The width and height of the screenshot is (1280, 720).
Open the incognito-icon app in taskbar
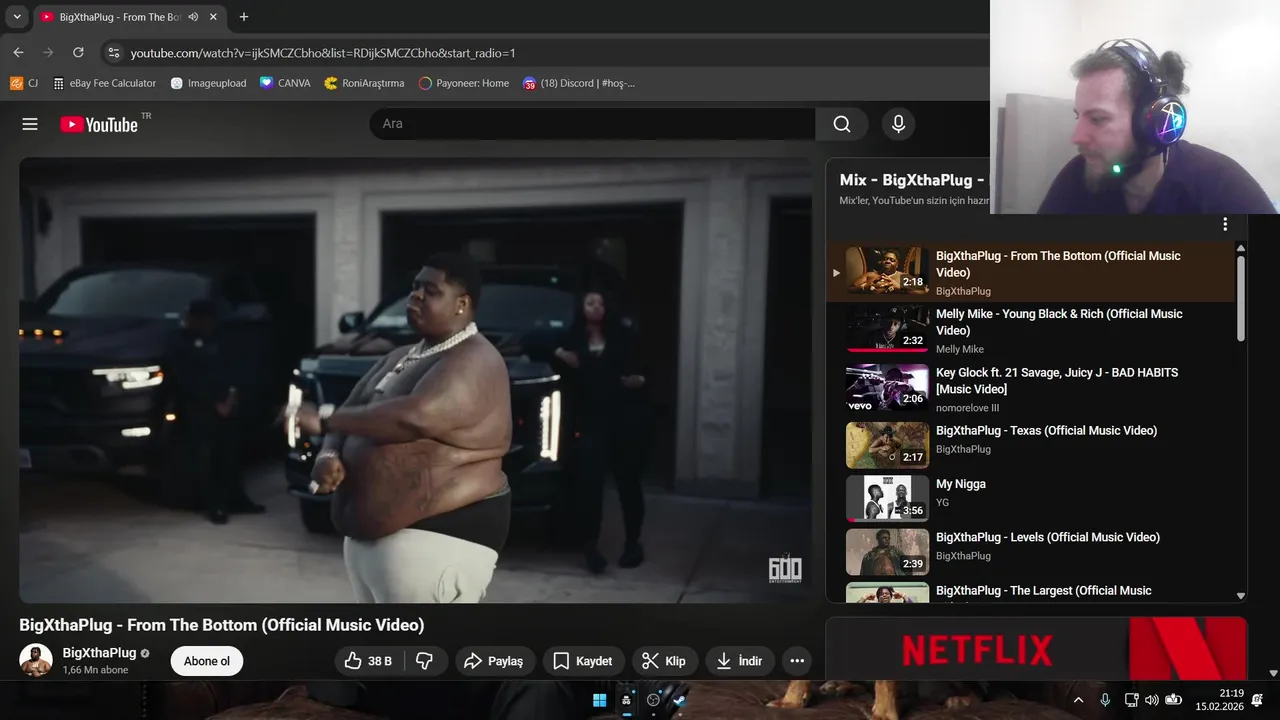click(626, 700)
